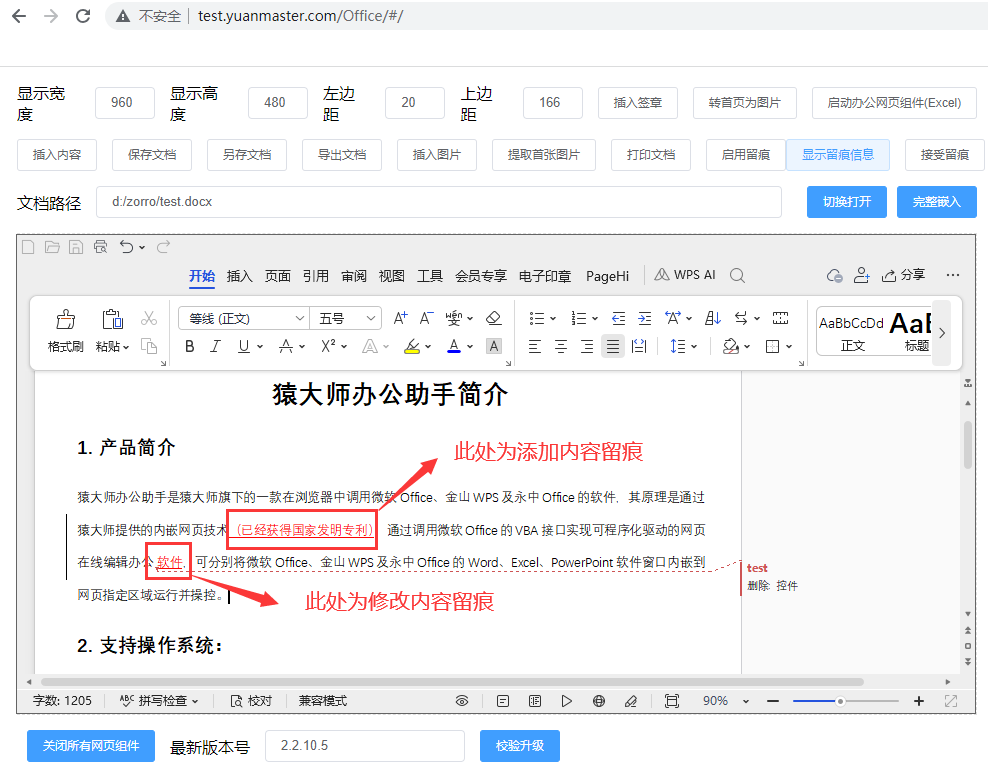The image size is (988, 770).
Task: Click the WPS AI button
Action: [685, 275]
